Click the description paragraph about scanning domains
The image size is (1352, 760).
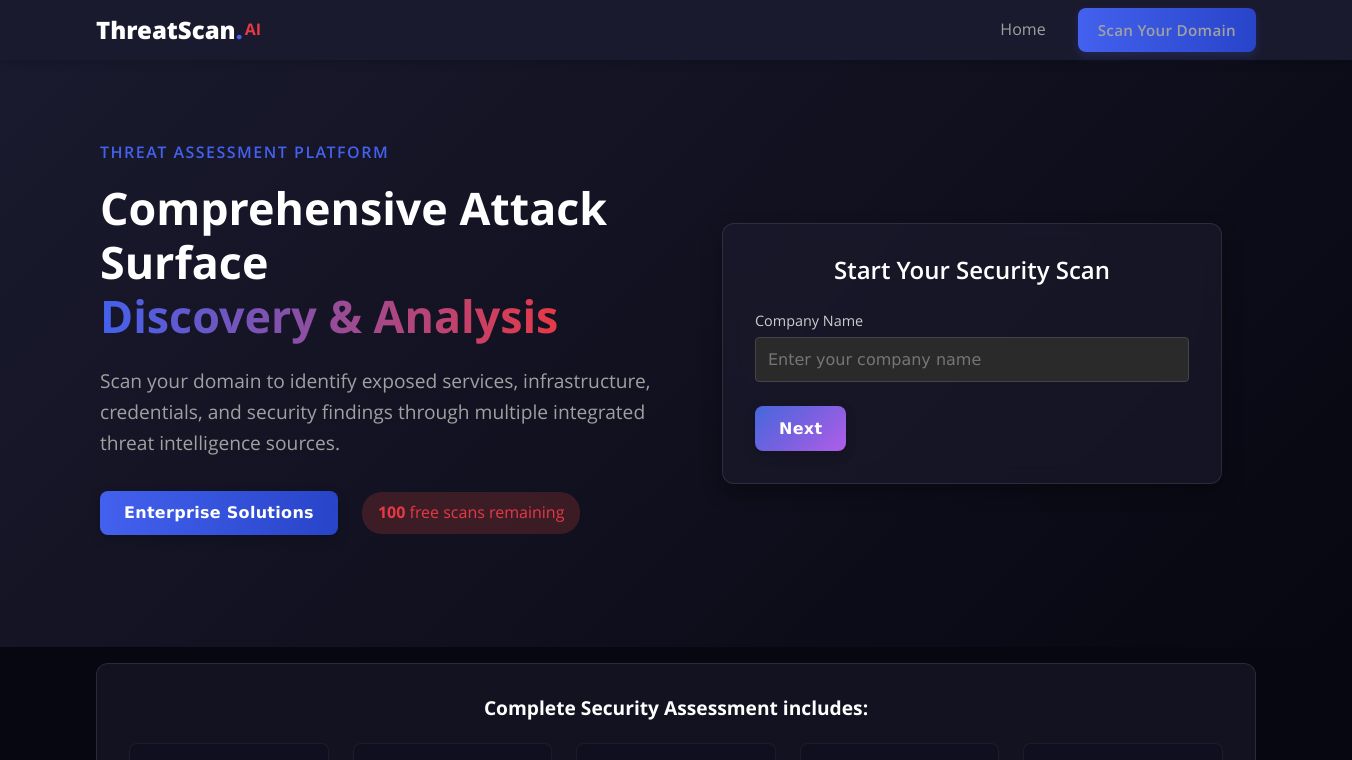(x=375, y=412)
